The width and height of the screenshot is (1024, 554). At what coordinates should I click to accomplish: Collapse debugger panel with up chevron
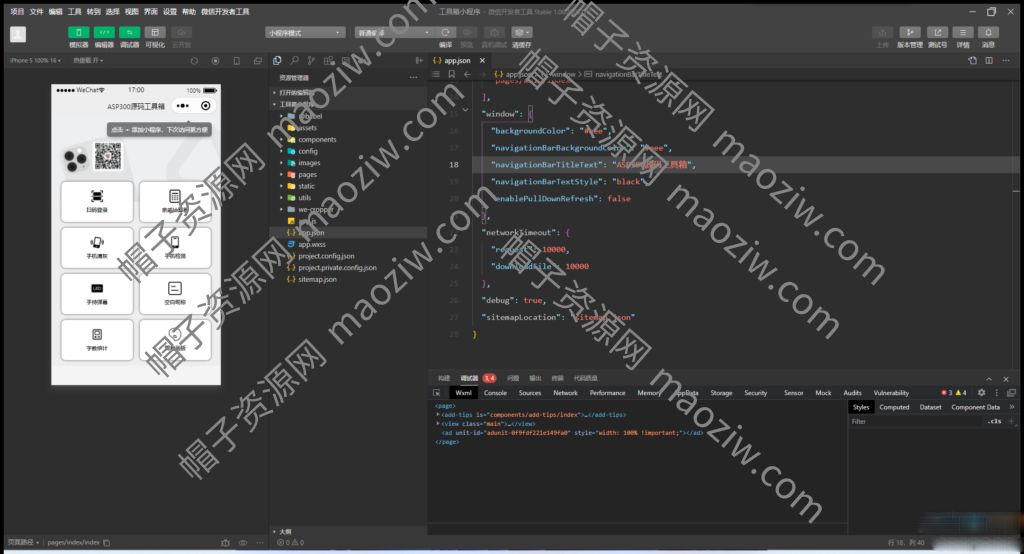tap(989, 379)
